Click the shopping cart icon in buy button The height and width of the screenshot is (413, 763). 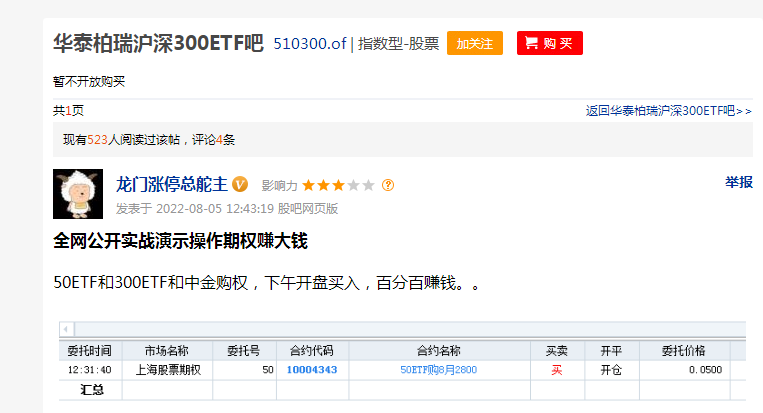pos(531,43)
